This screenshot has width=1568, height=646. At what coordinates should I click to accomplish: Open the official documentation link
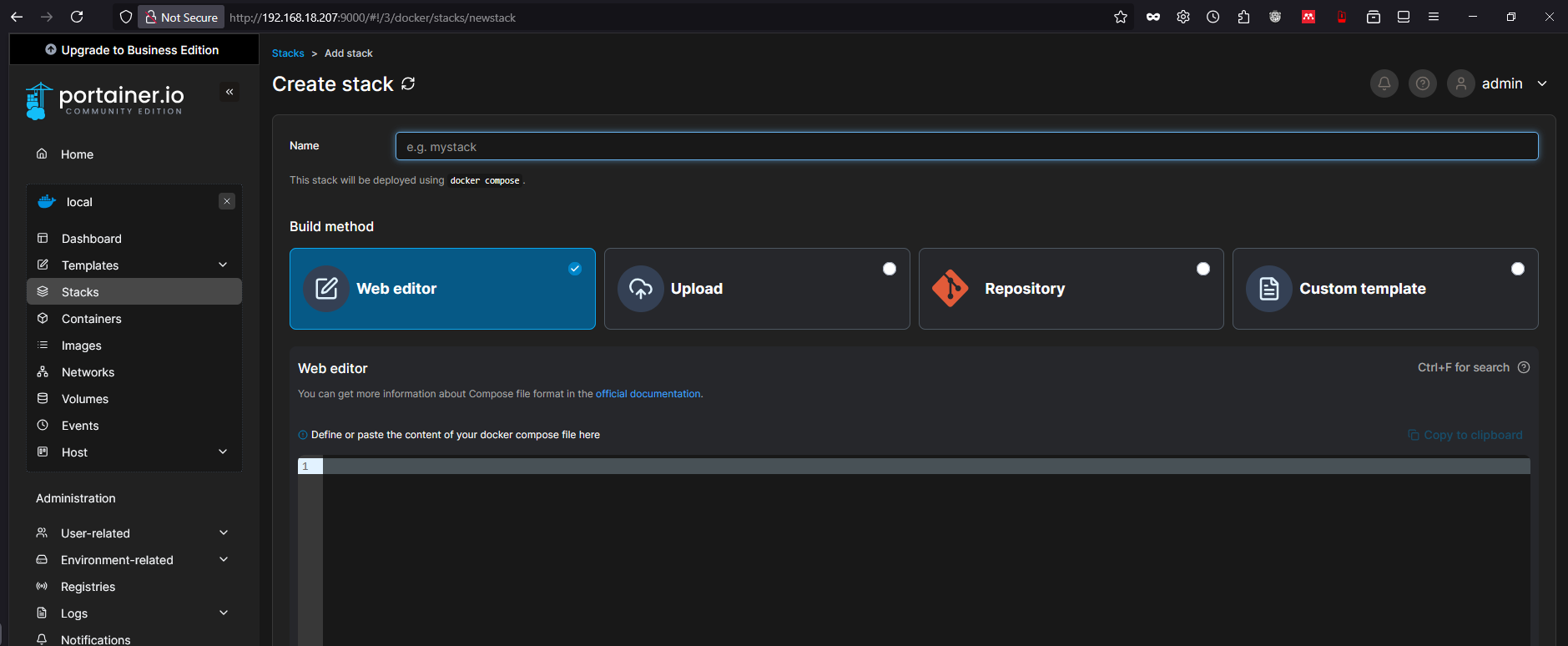pyautogui.click(x=648, y=394)
